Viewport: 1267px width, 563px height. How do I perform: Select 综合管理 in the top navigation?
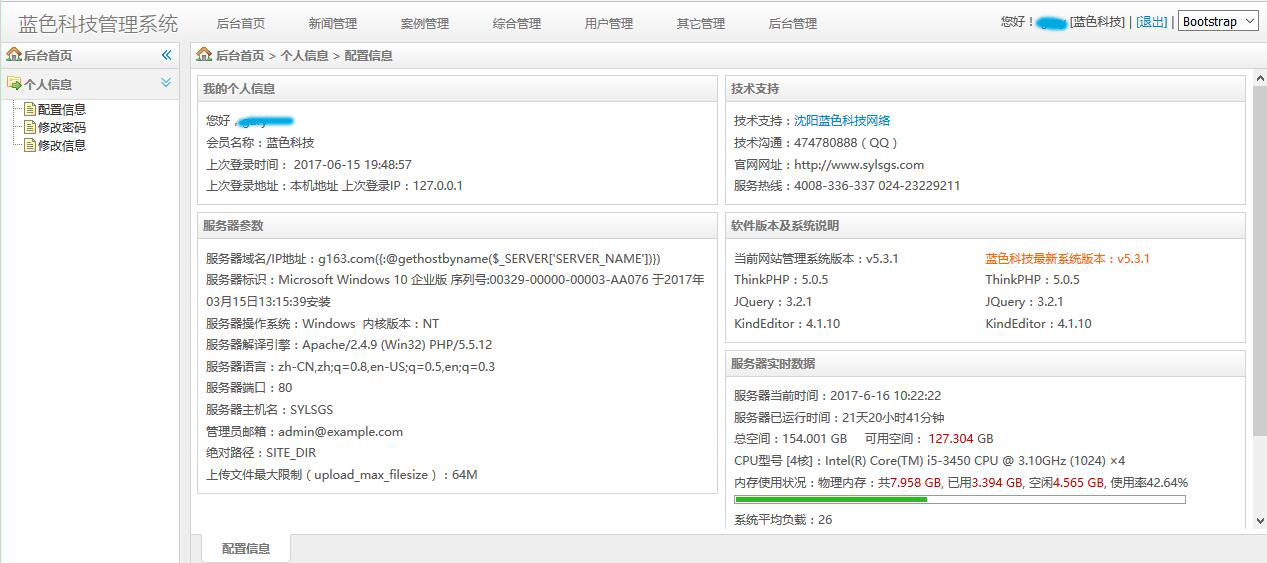click(x=516, y=23)
